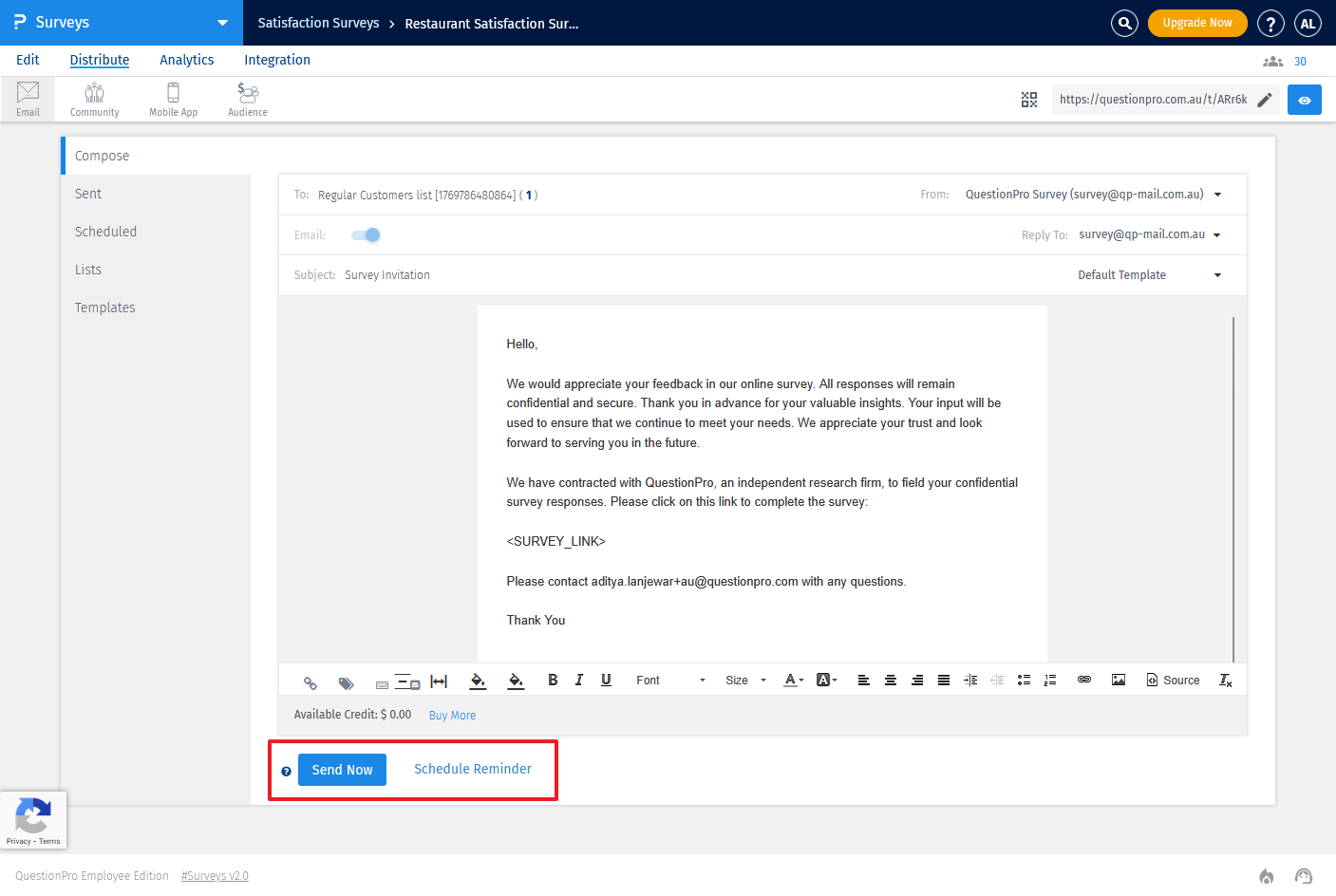Expand the Default Template dropdown
This screenshot has height=896, width=1336.
[1149, 275]
